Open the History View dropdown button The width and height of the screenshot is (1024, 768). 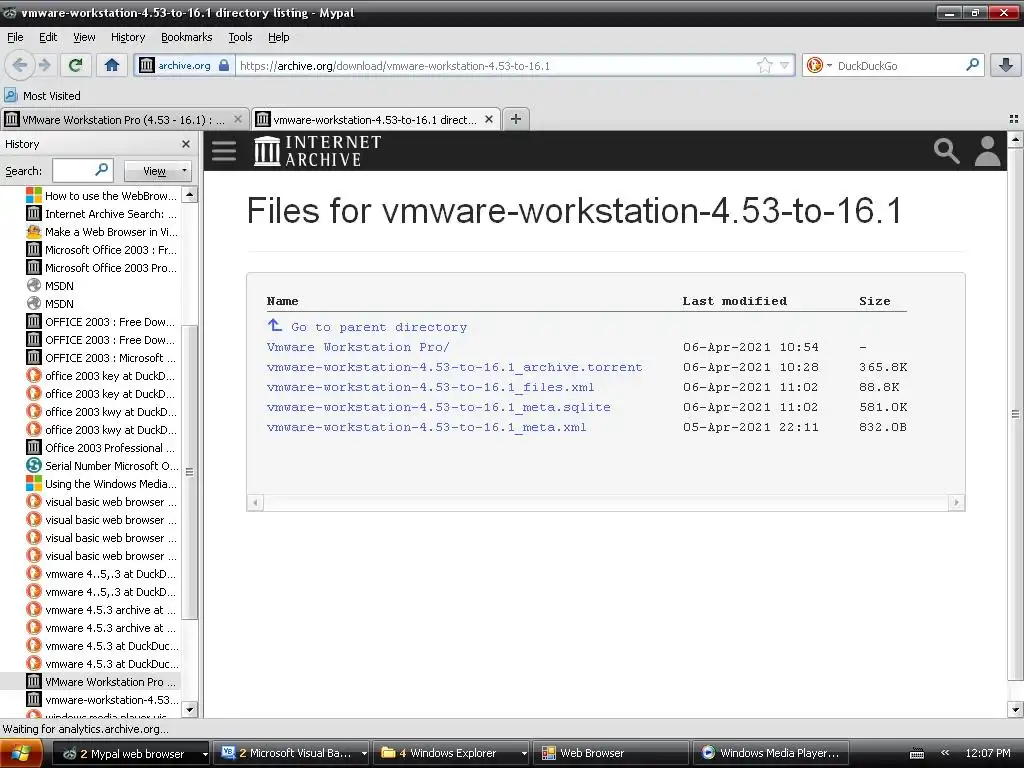(x=158, y=171)
